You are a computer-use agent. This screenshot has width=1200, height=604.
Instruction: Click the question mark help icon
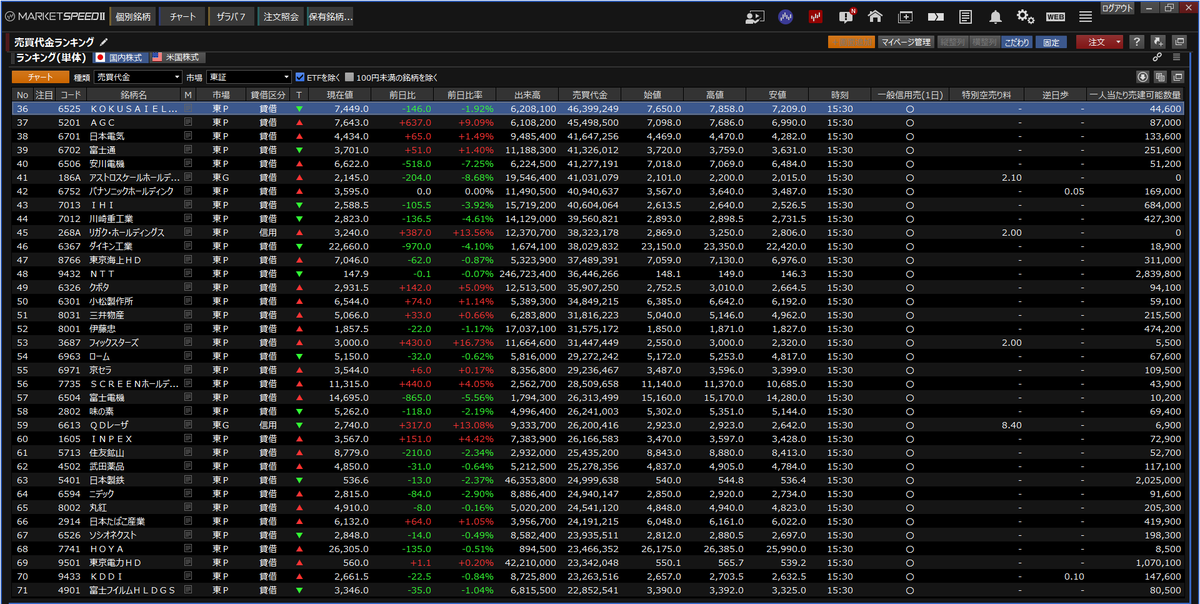coord(1137,42)
